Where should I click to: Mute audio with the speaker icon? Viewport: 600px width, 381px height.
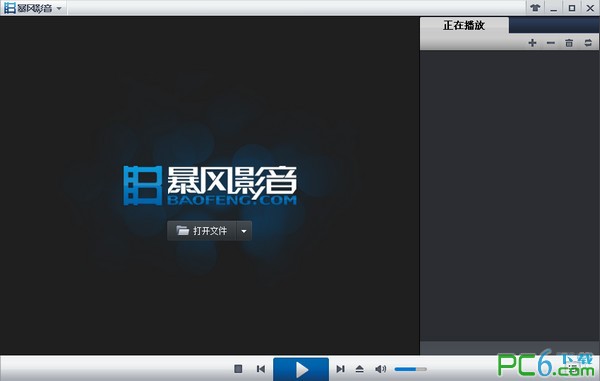380,369
